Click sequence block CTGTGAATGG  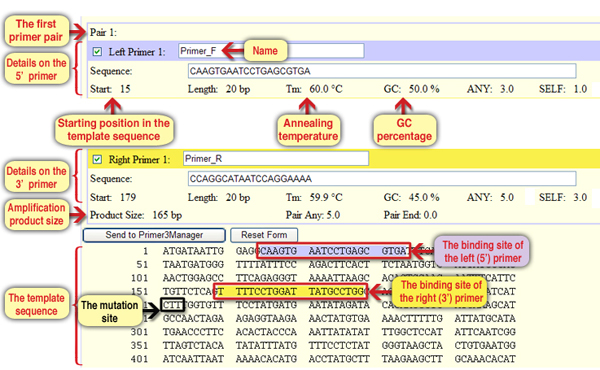pos(485,346)
